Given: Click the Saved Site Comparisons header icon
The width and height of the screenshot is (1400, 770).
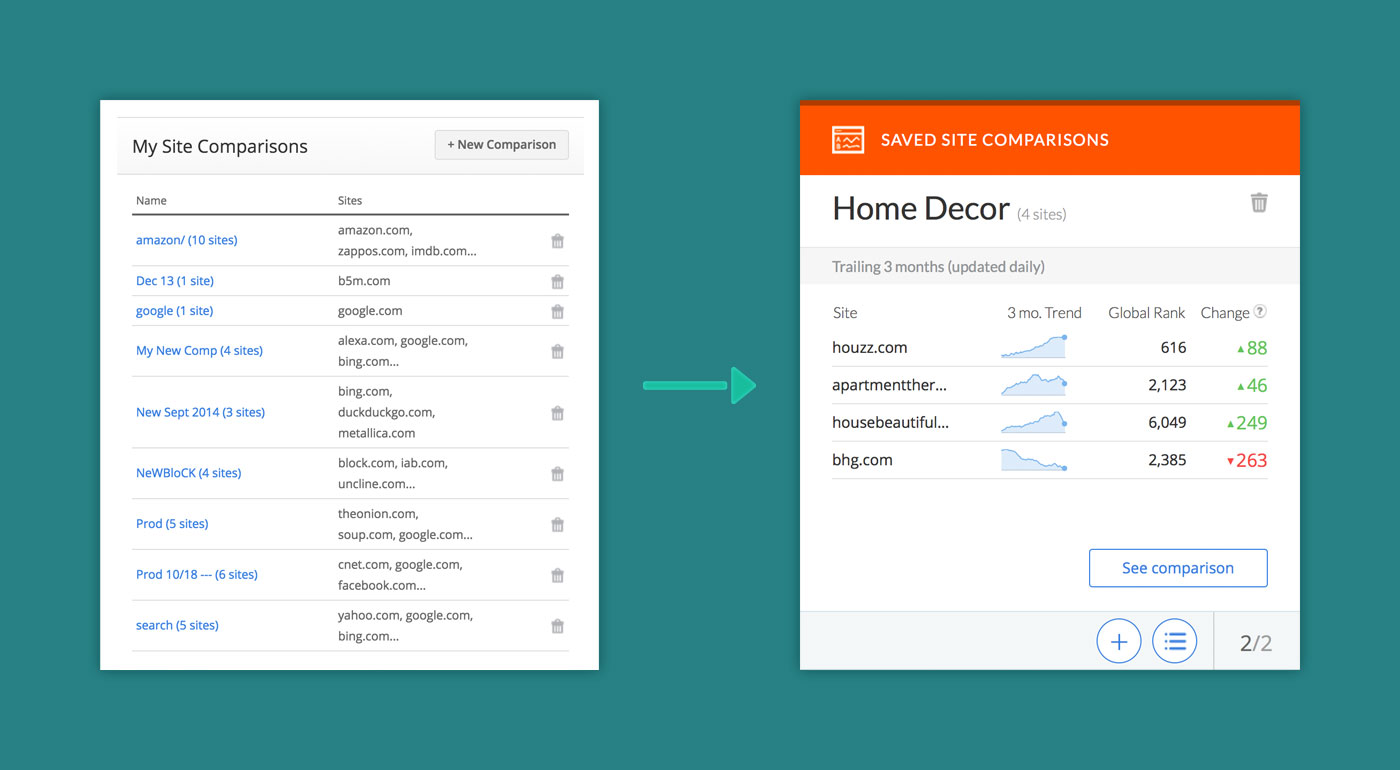Looking at the screenshot, I should click(848, 140).
